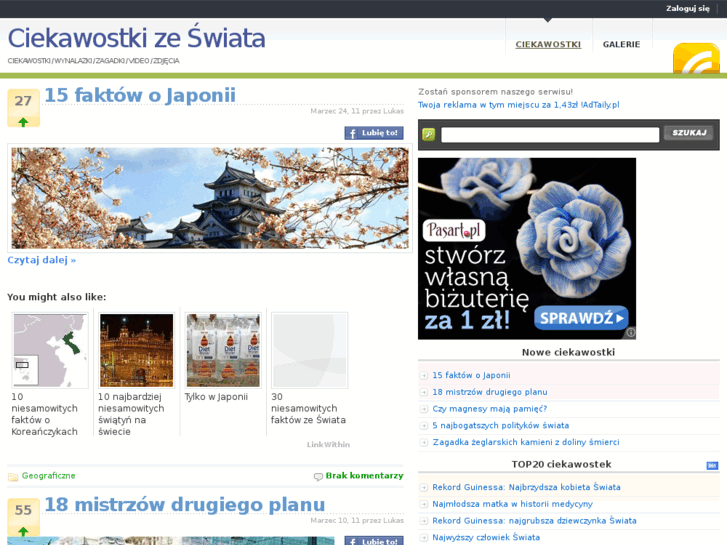This screenshot has height=545, width=727.
Task: Click Lubię to! button for Japonia post
Action: (x=374, y=133)
